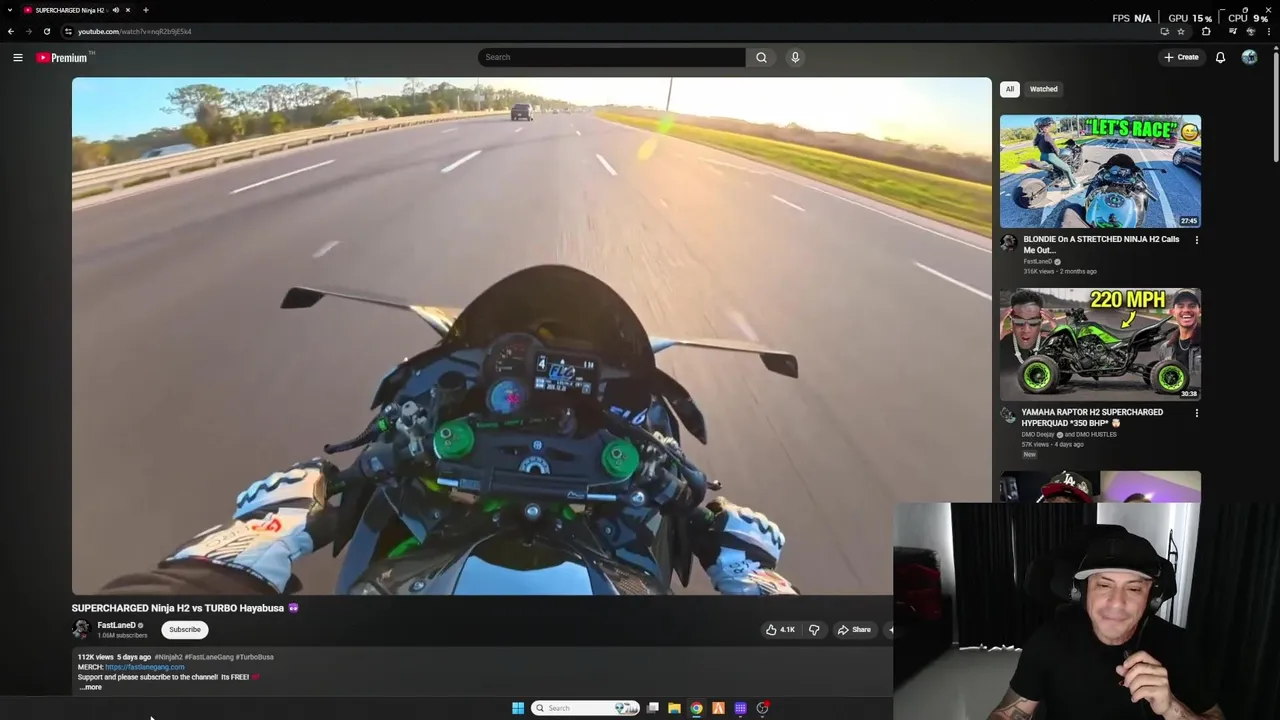Image resolution: width=1280 pixels, height=720 pixels.
Task: Reload the page with refresh icon
Action: coord(46,31)
